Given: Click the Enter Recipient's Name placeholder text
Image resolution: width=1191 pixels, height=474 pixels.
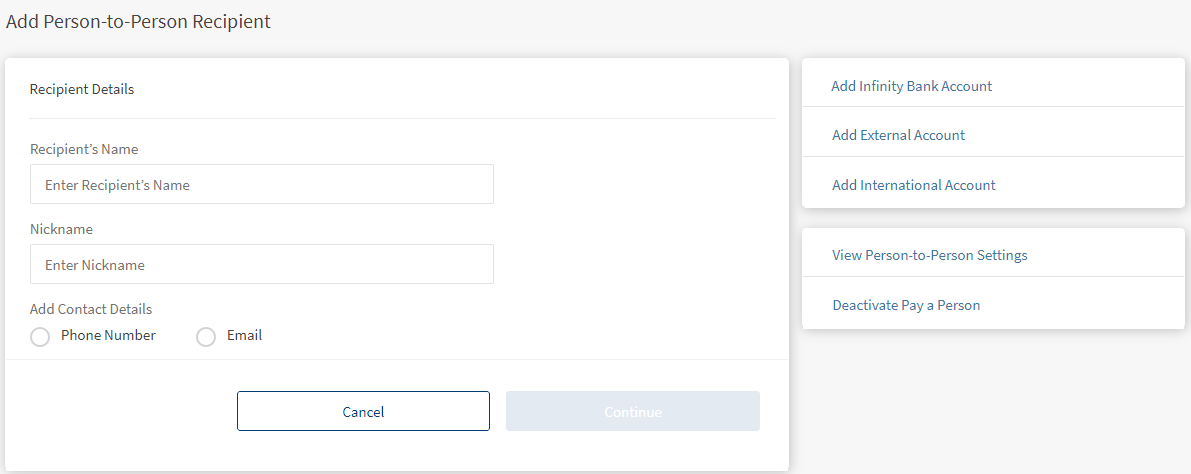Looking at the screenshot, I should point(117,185).
